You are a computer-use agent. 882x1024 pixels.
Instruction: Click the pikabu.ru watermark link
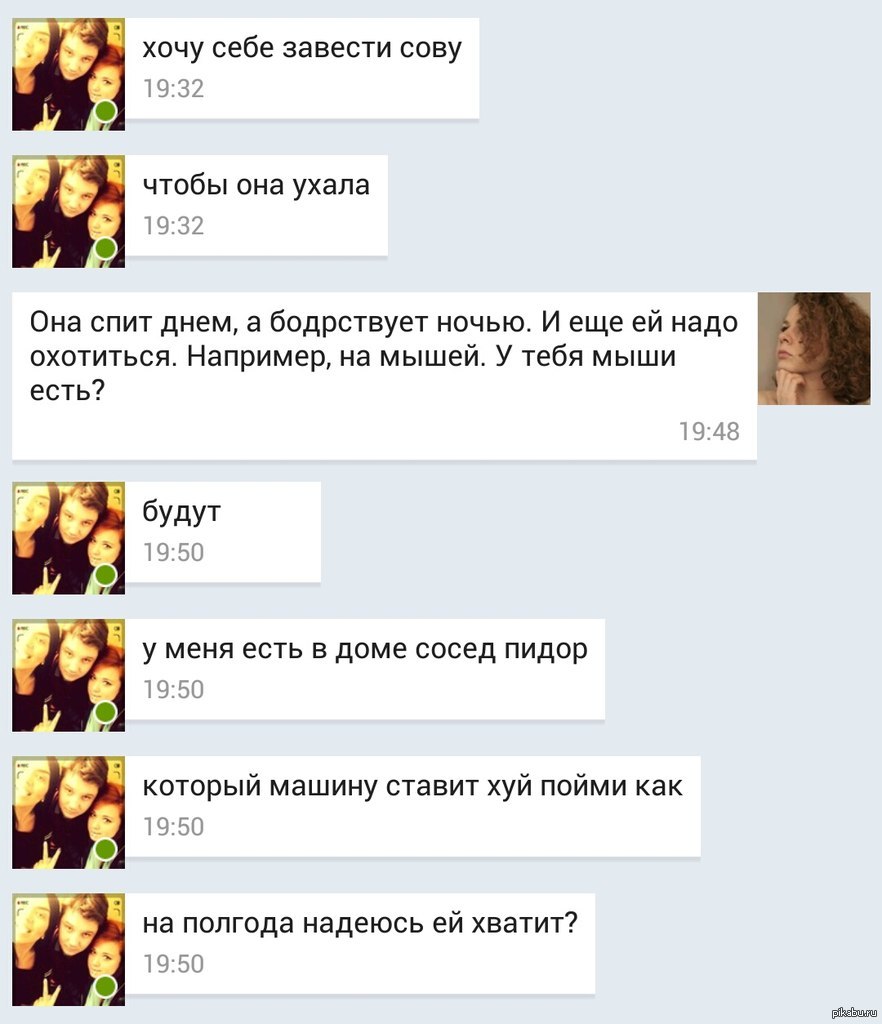click(854, 1012)
